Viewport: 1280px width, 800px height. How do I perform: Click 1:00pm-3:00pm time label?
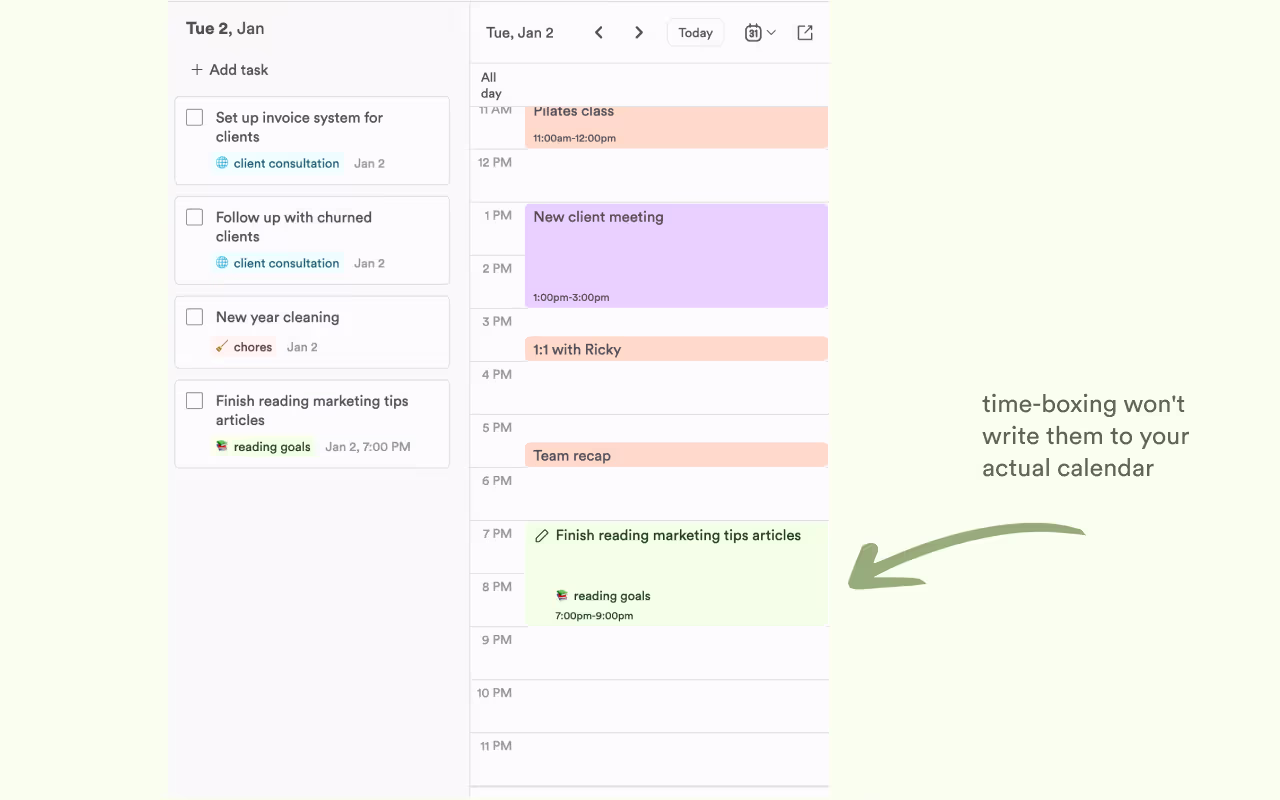[571, 297]
